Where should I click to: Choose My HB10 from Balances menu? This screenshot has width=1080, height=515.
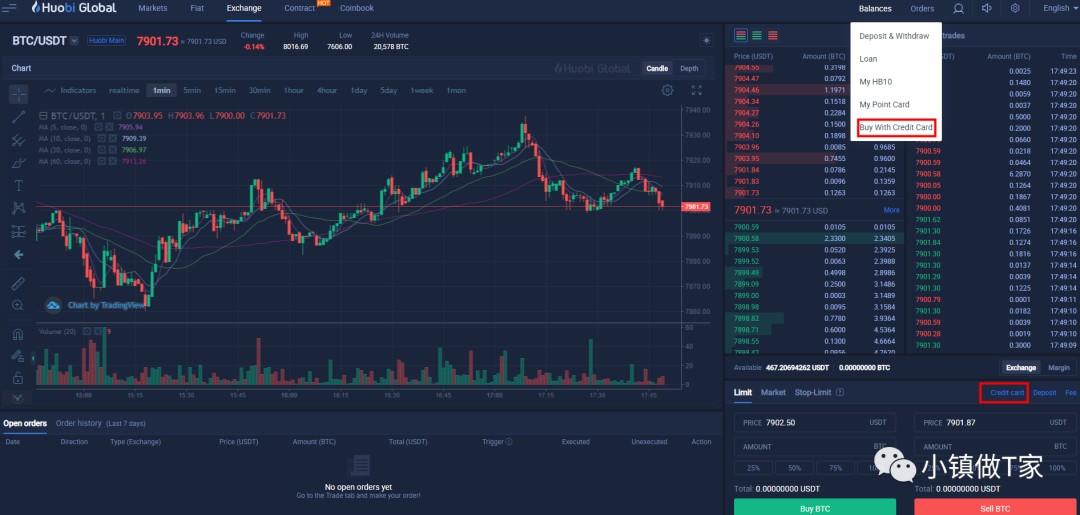coord(875,81)
